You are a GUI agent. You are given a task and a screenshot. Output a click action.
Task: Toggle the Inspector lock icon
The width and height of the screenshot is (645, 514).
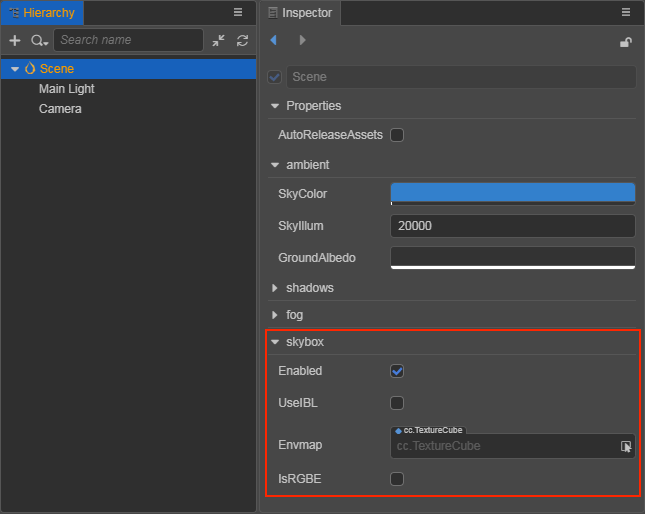626,42
